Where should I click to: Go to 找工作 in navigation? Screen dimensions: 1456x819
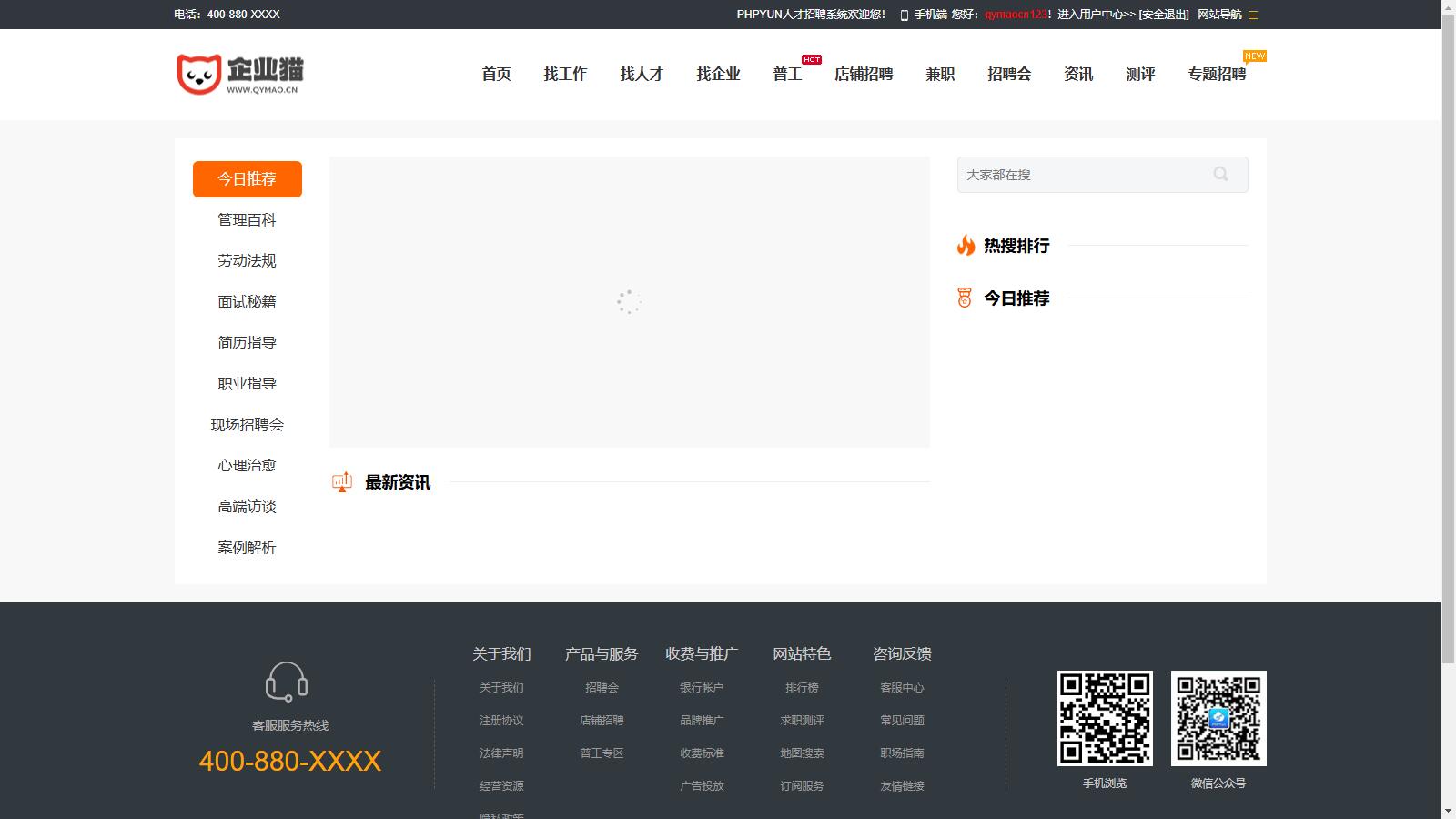[x=565, y=75]
